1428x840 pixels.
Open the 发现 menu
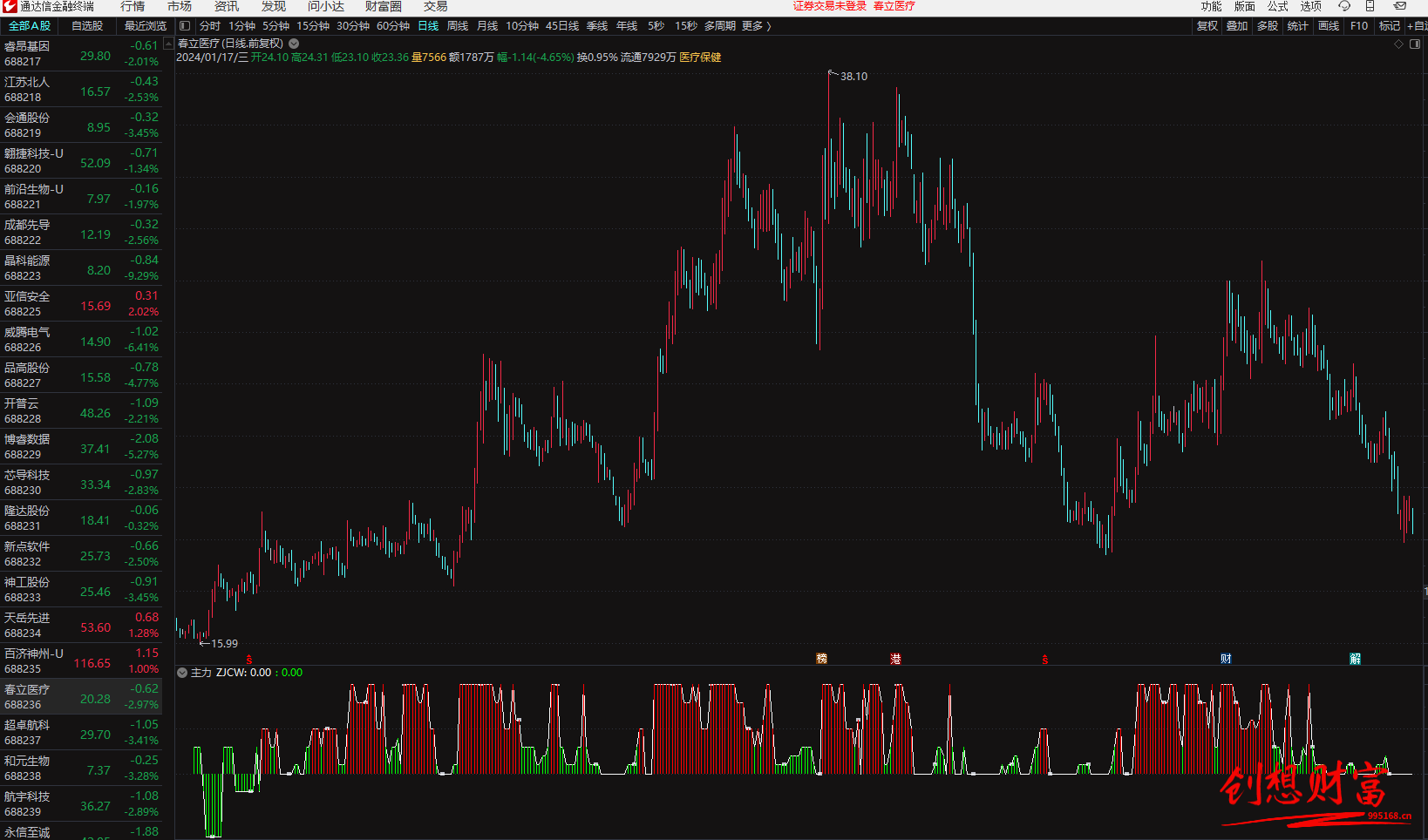tap(274, 6)
